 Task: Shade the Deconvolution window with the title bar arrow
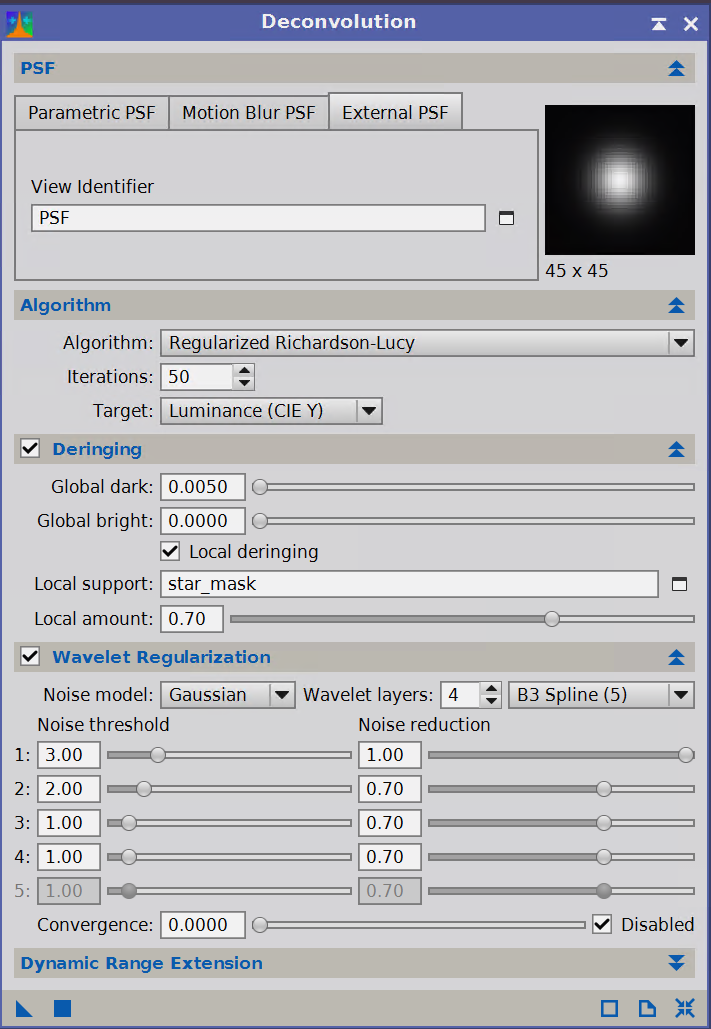[659, 24]
